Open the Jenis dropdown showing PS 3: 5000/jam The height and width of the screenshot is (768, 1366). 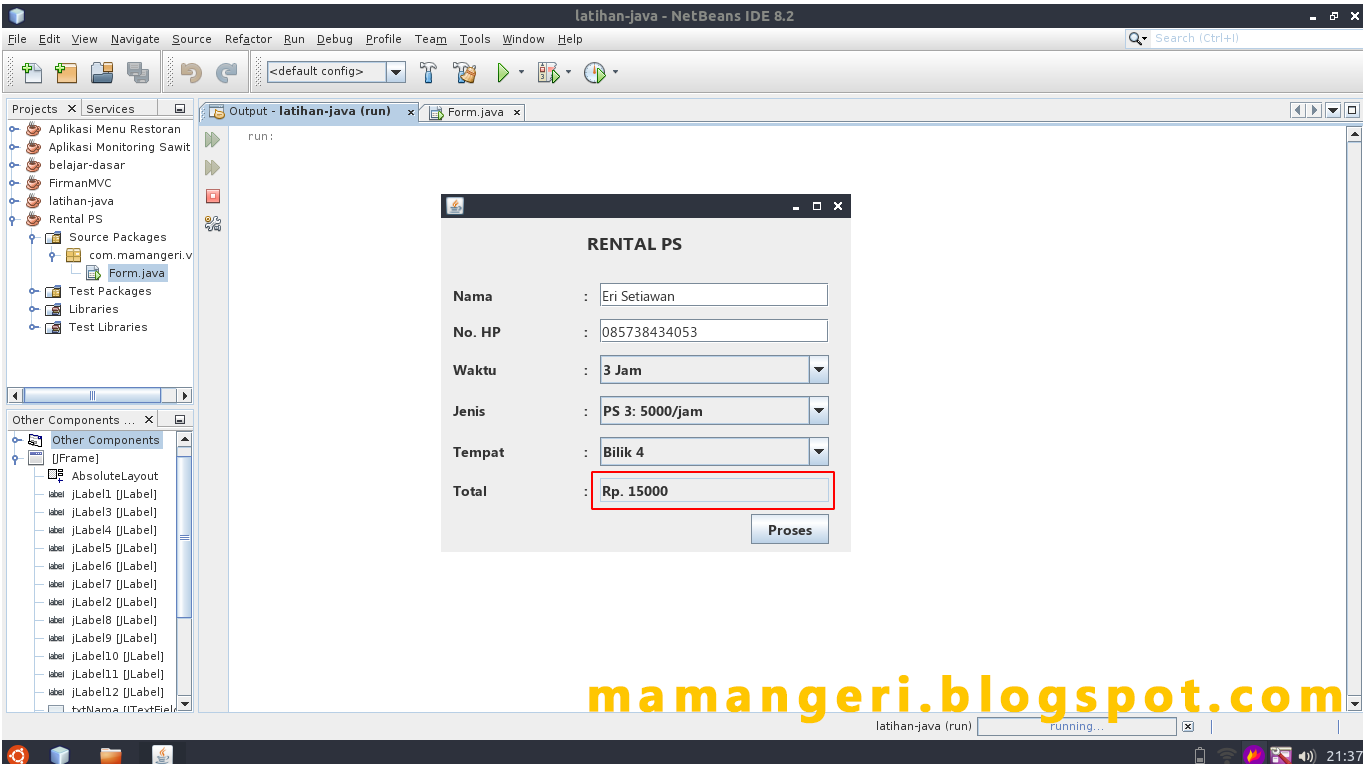tap(819, 410)
